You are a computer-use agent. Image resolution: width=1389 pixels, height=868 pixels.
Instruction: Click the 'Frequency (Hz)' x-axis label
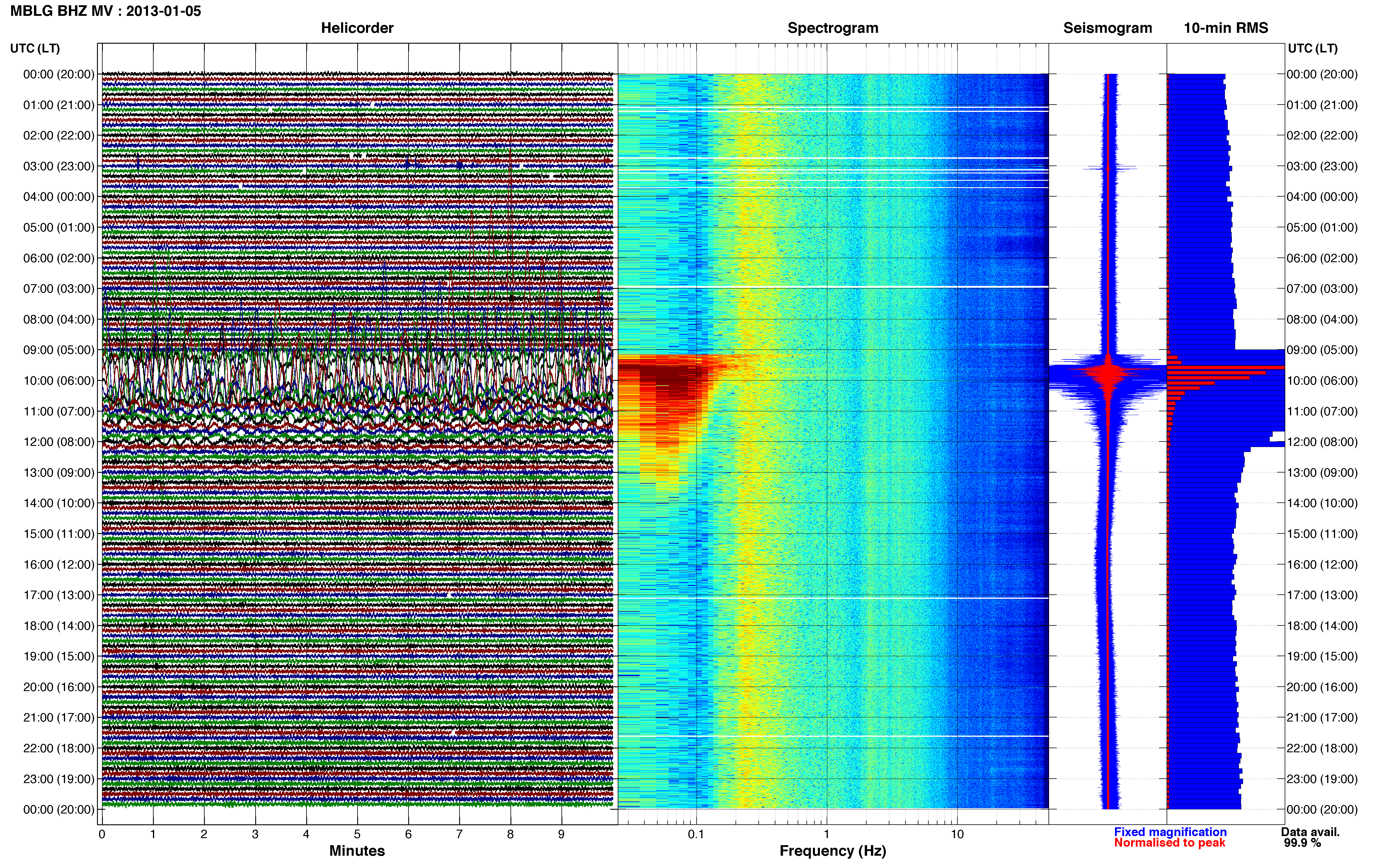pos(833,851)
